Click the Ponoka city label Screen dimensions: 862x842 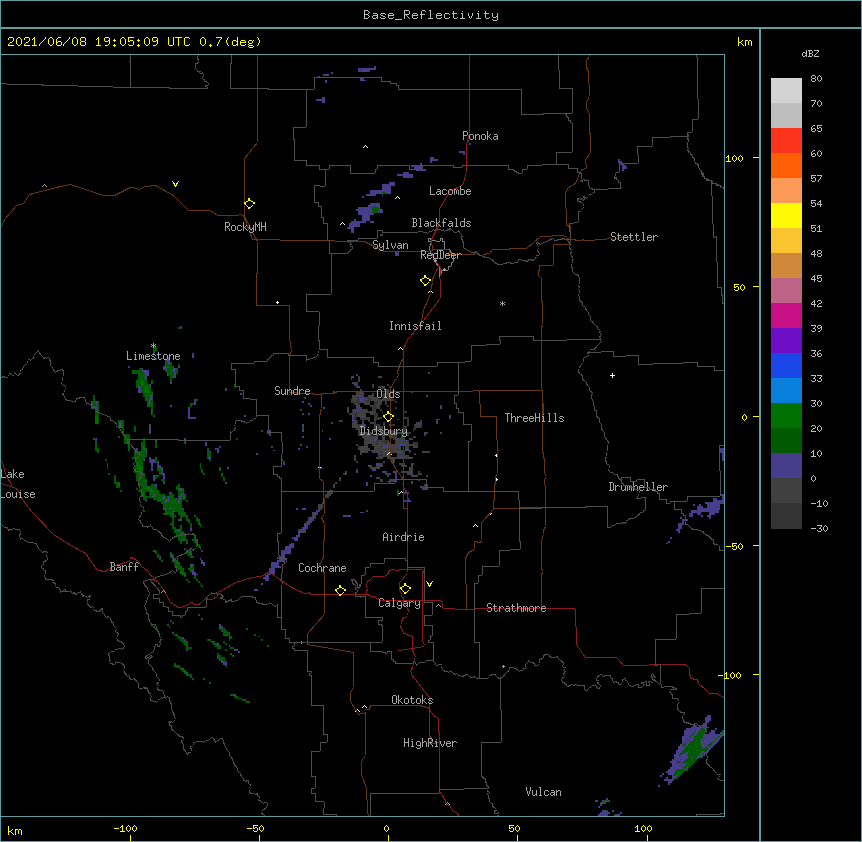[480, 136]
